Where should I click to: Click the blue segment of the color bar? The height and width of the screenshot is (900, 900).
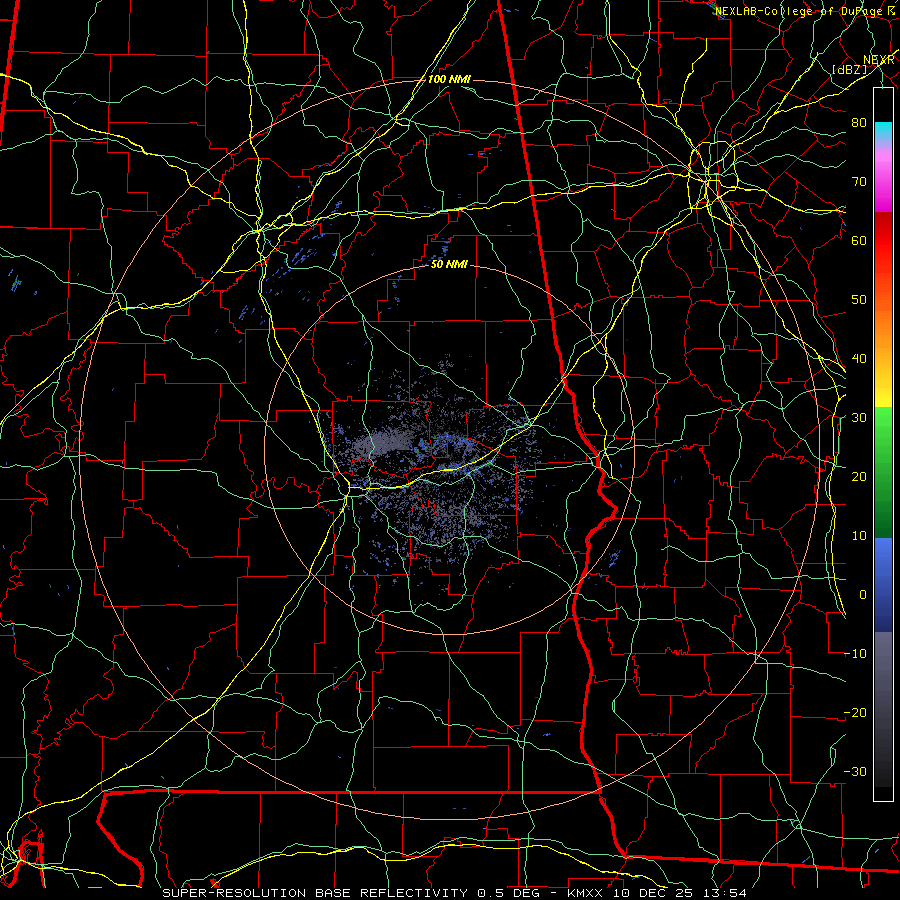pyautogui.click(x=883, y=584)
